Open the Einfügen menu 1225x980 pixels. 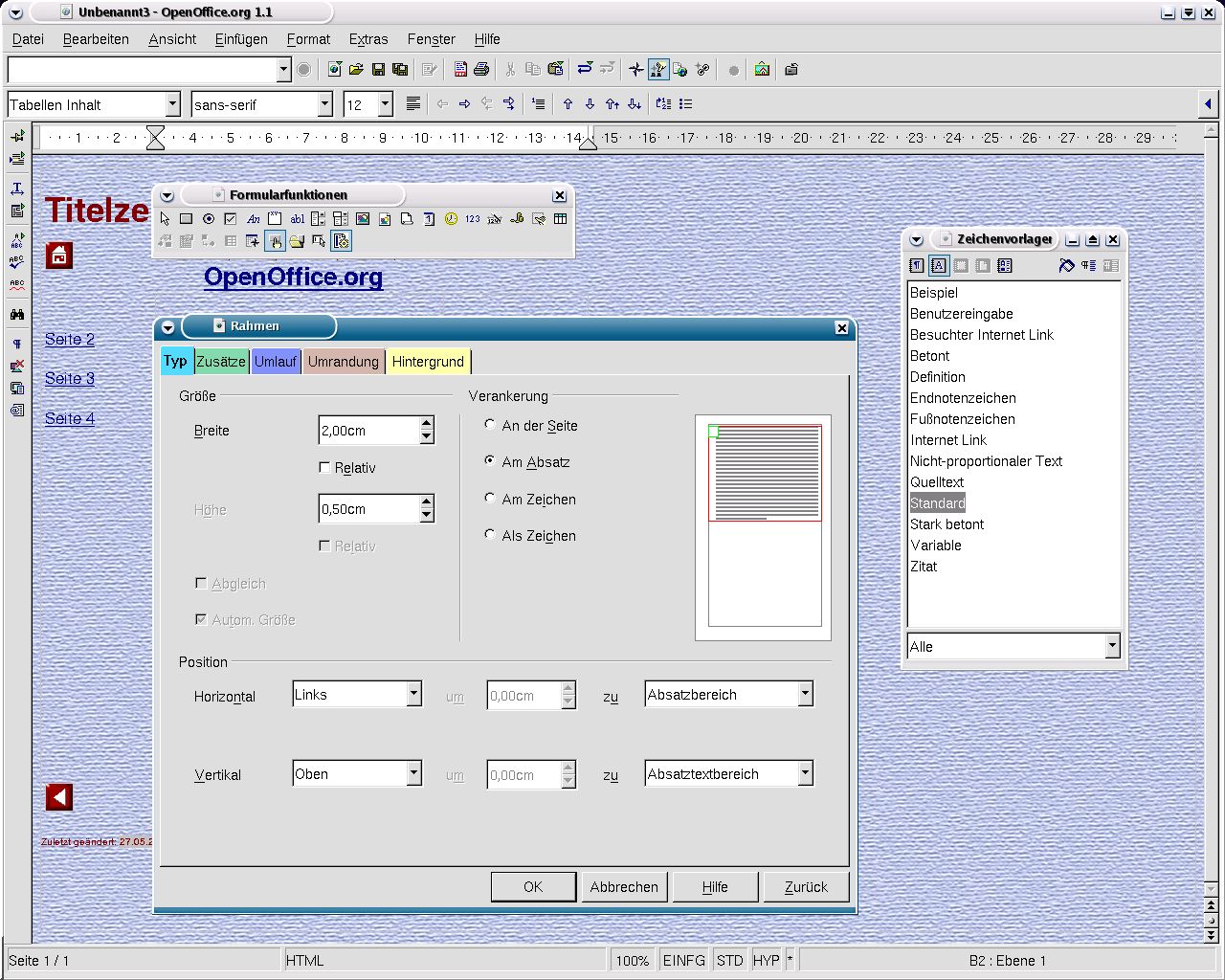[241, 39]
